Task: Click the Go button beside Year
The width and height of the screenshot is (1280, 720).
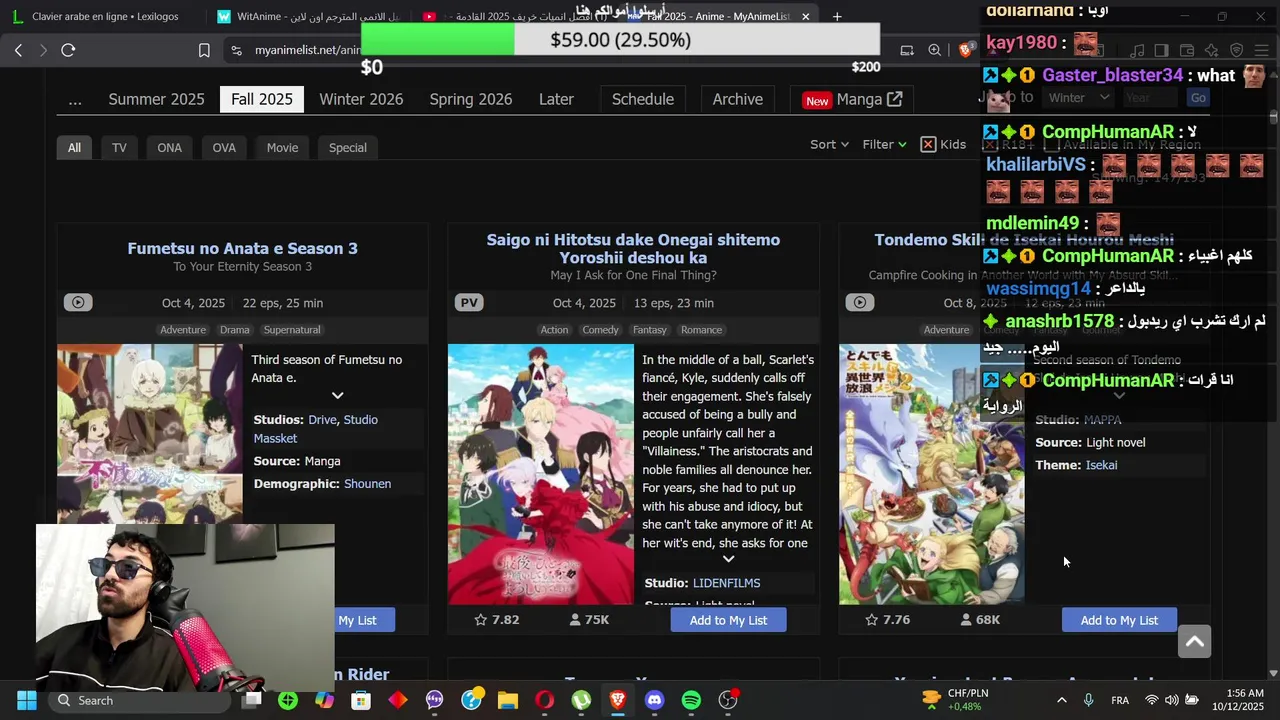Action: [1198, 97]
